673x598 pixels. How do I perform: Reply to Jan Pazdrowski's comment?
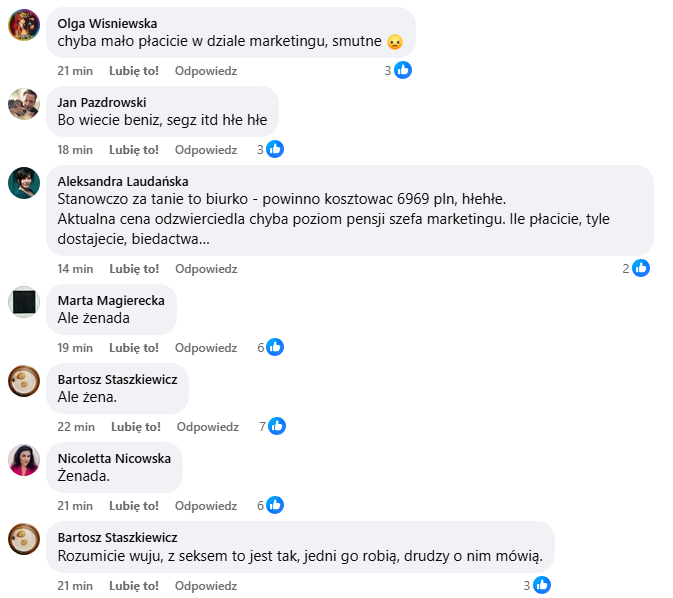tap(206, 149)
